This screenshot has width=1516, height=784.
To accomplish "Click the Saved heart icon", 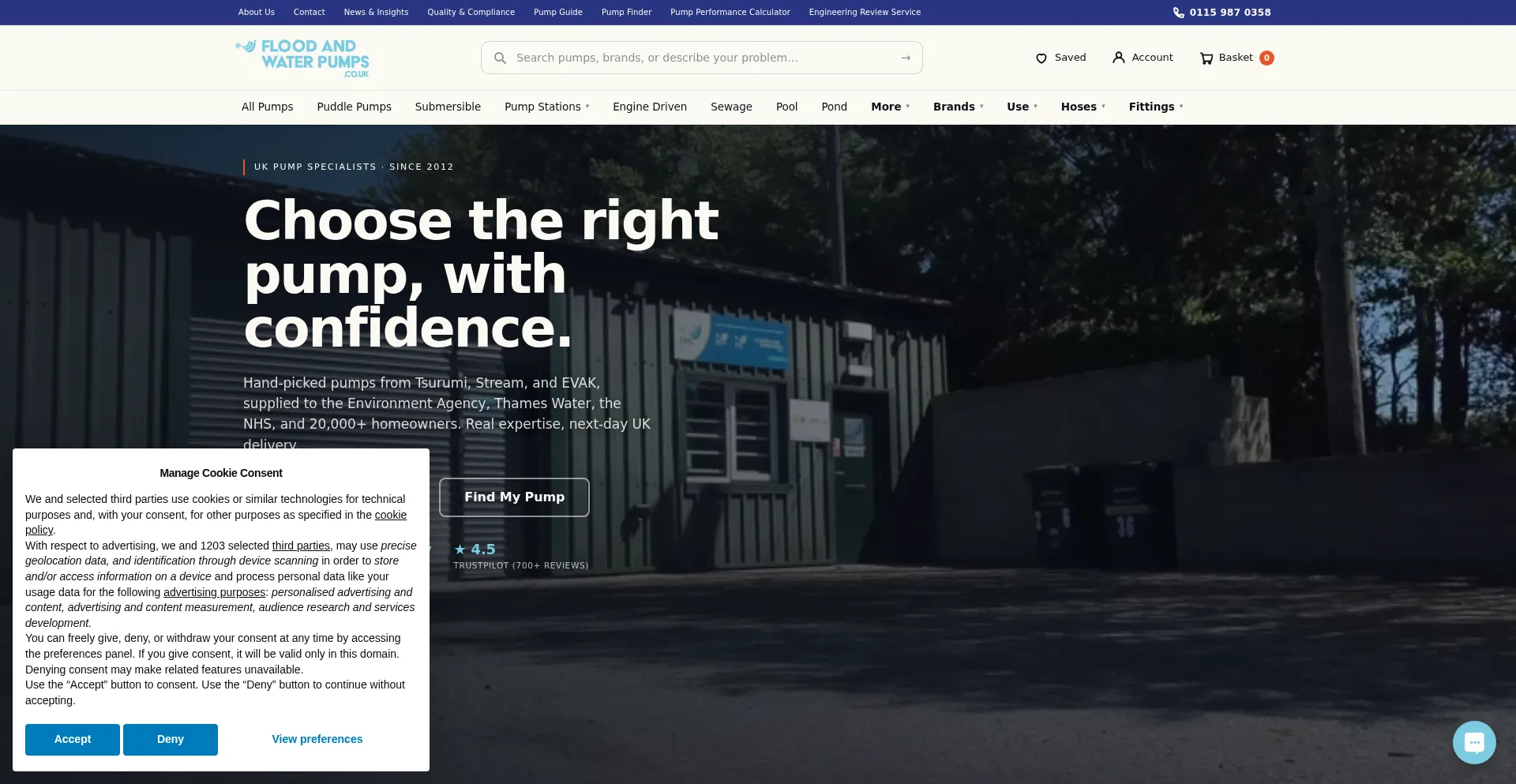I will [x=1041, y=58].
